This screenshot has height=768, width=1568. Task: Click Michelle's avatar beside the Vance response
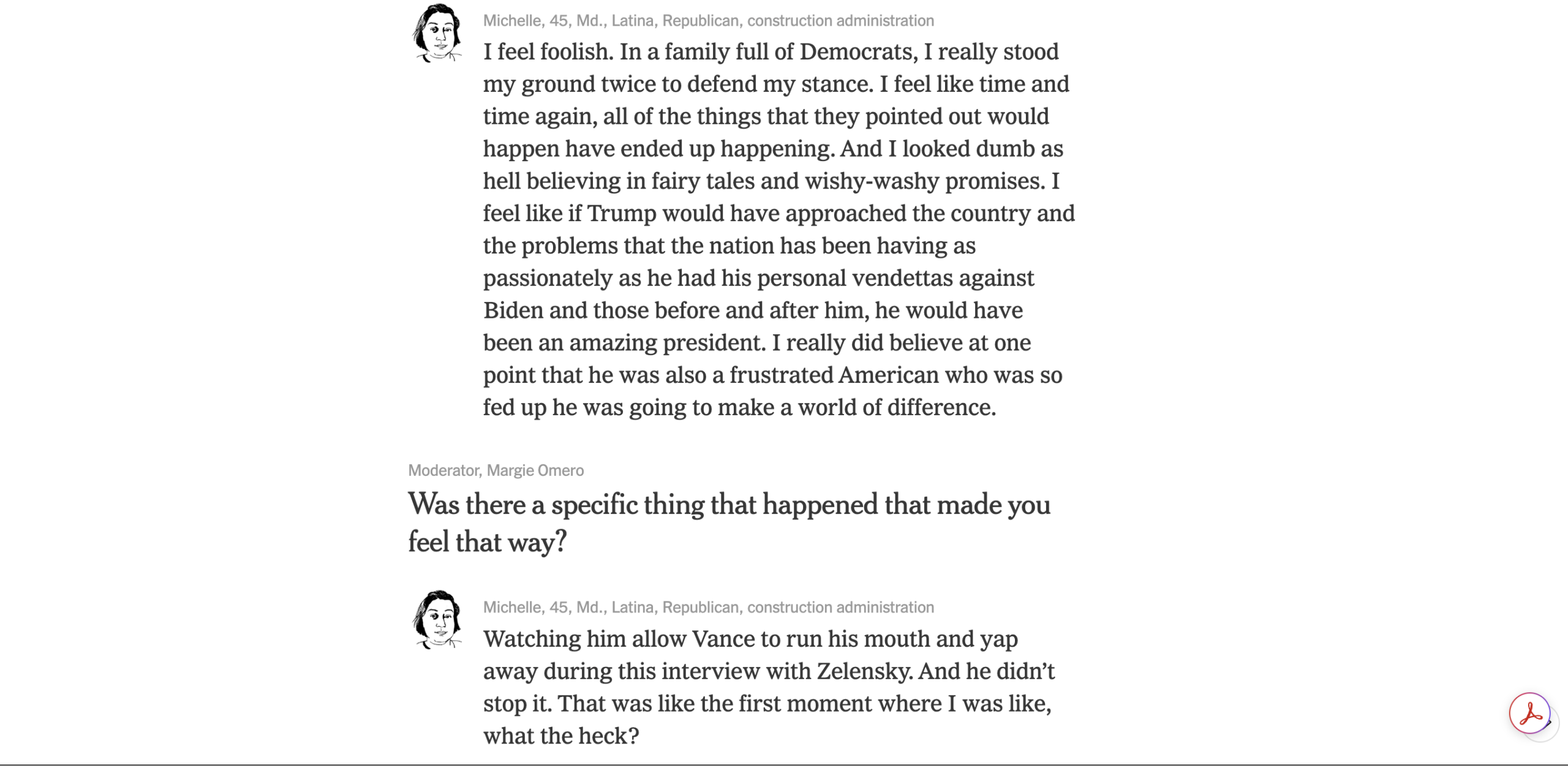point(437,619)
